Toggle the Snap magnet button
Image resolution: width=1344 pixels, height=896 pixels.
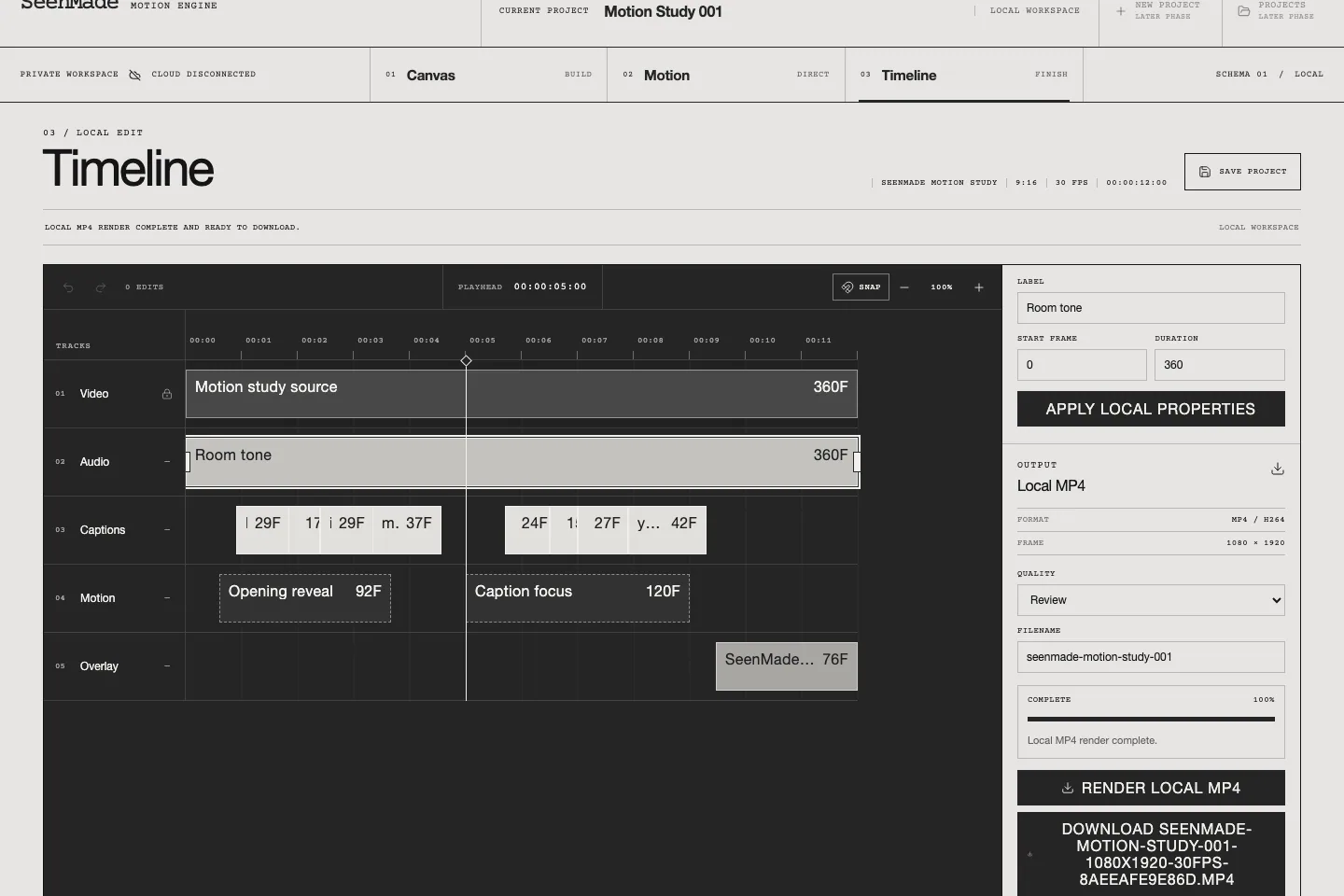point(861,287)
